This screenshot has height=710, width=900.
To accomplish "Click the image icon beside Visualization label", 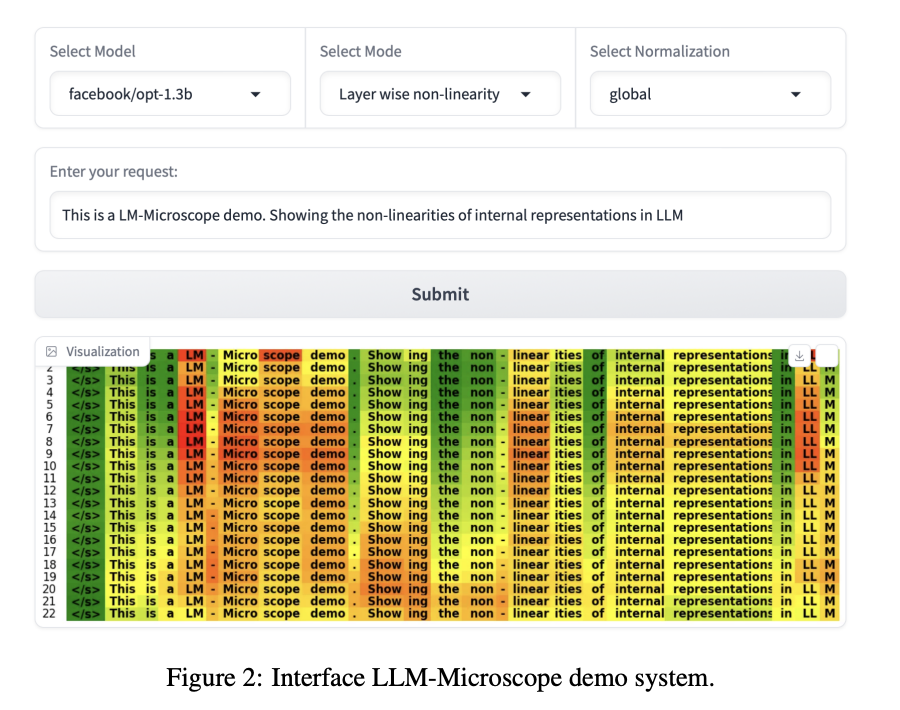I will pos(51,351).
